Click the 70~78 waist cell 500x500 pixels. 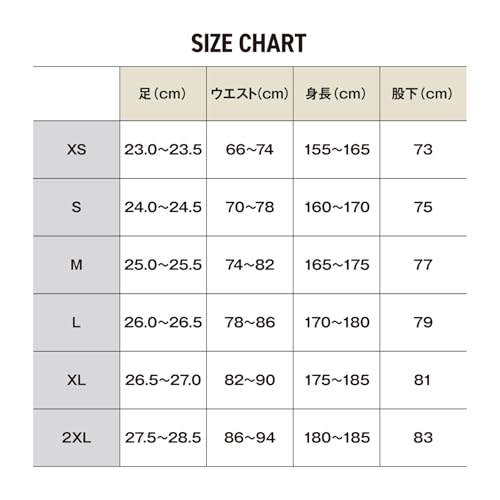[x=250, y=207]
